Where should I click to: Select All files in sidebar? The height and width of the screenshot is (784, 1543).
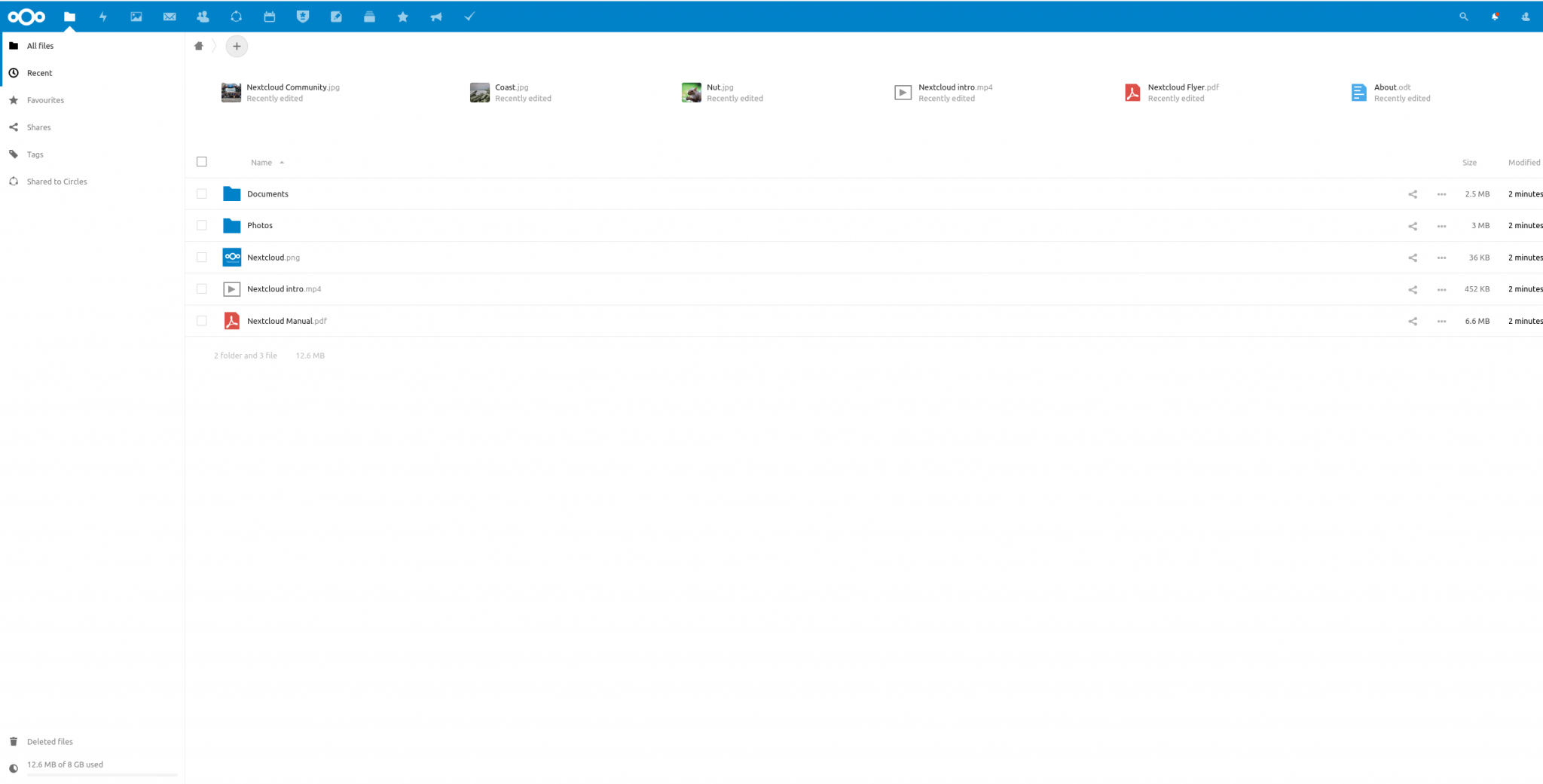click(92, 46)
